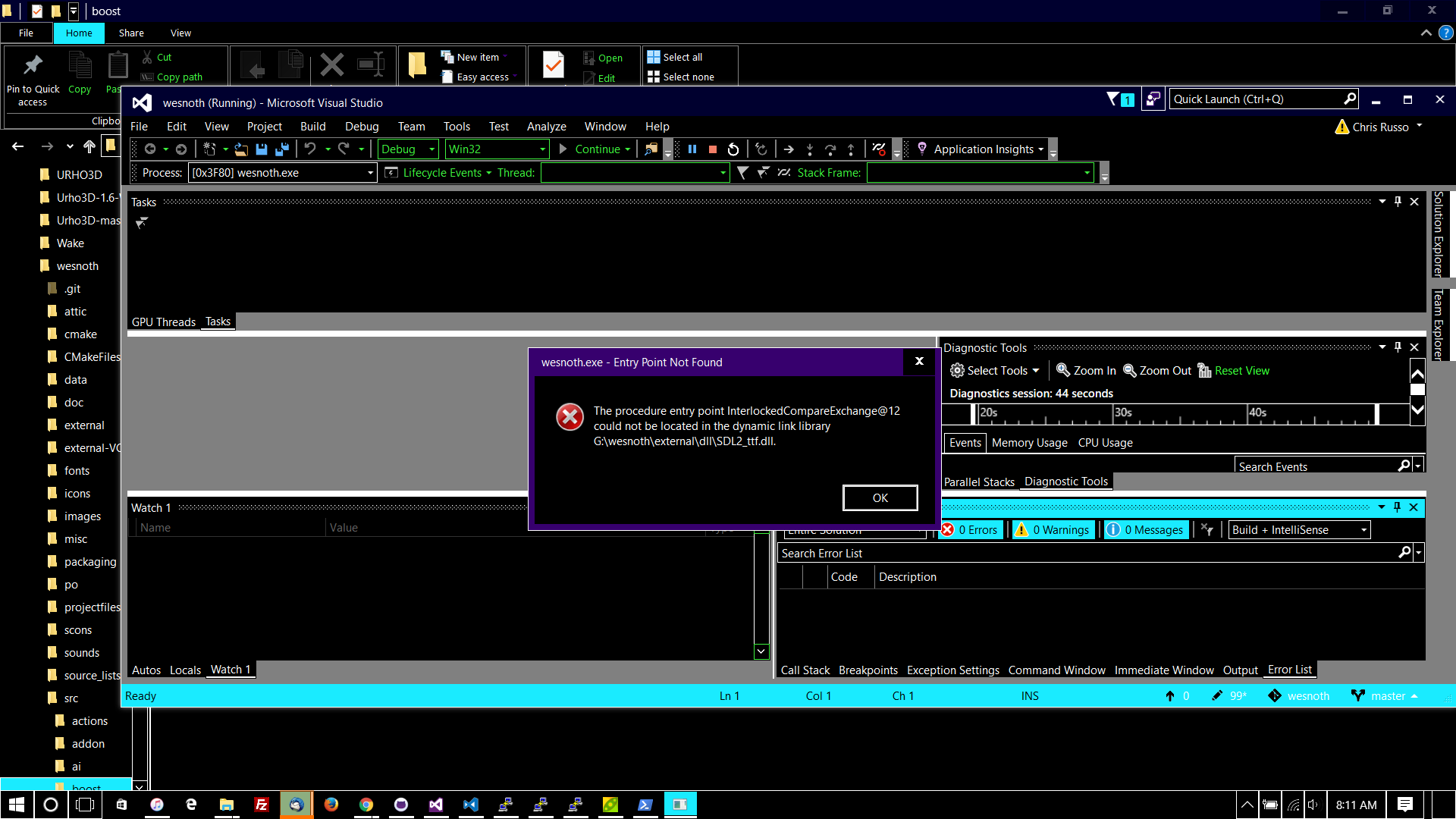Open Process dropdown showing wesnoth.exe
Viewport: 1456px width, 819px height.
point(282,173)
